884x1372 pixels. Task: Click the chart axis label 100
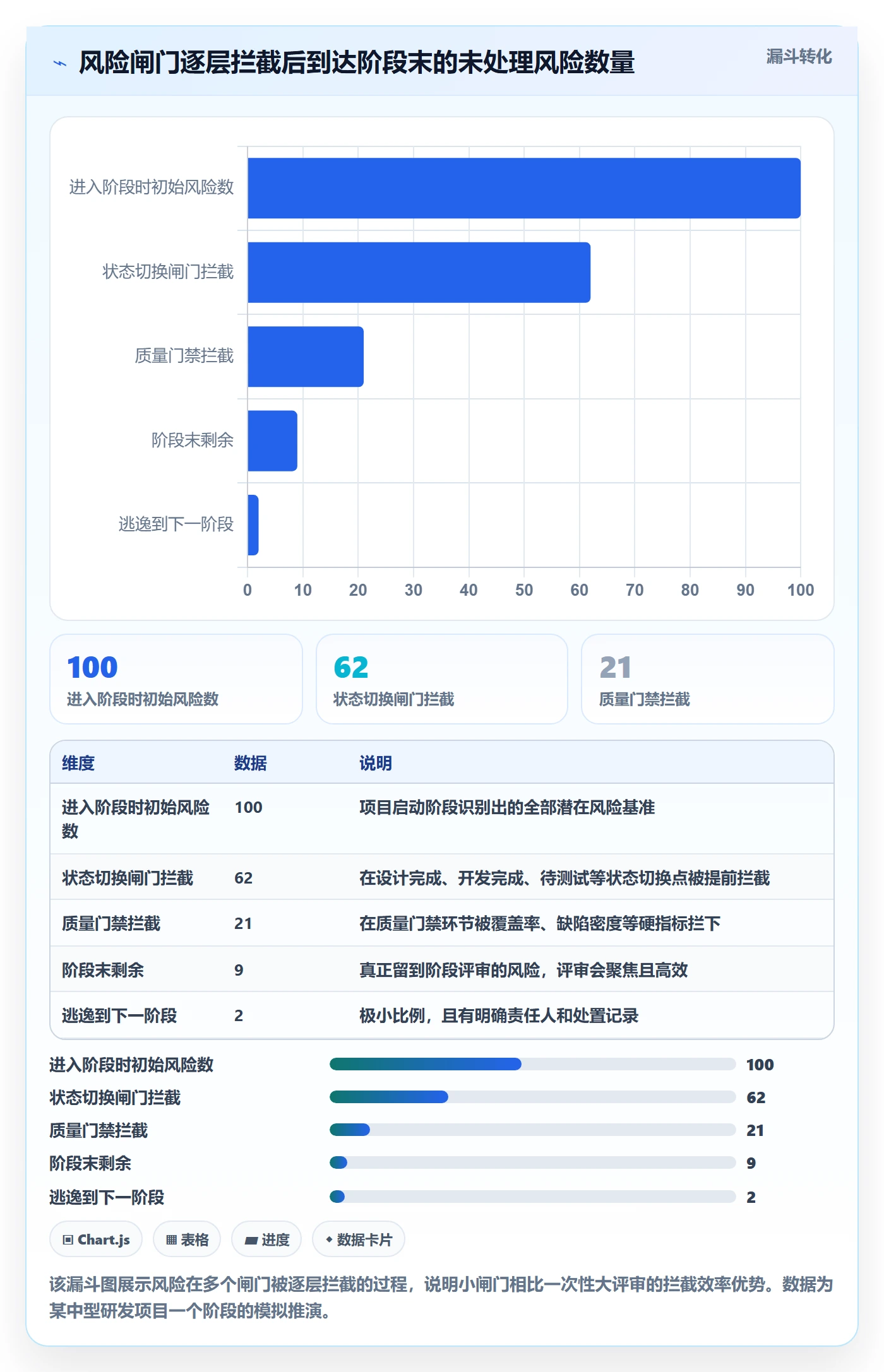801,590
